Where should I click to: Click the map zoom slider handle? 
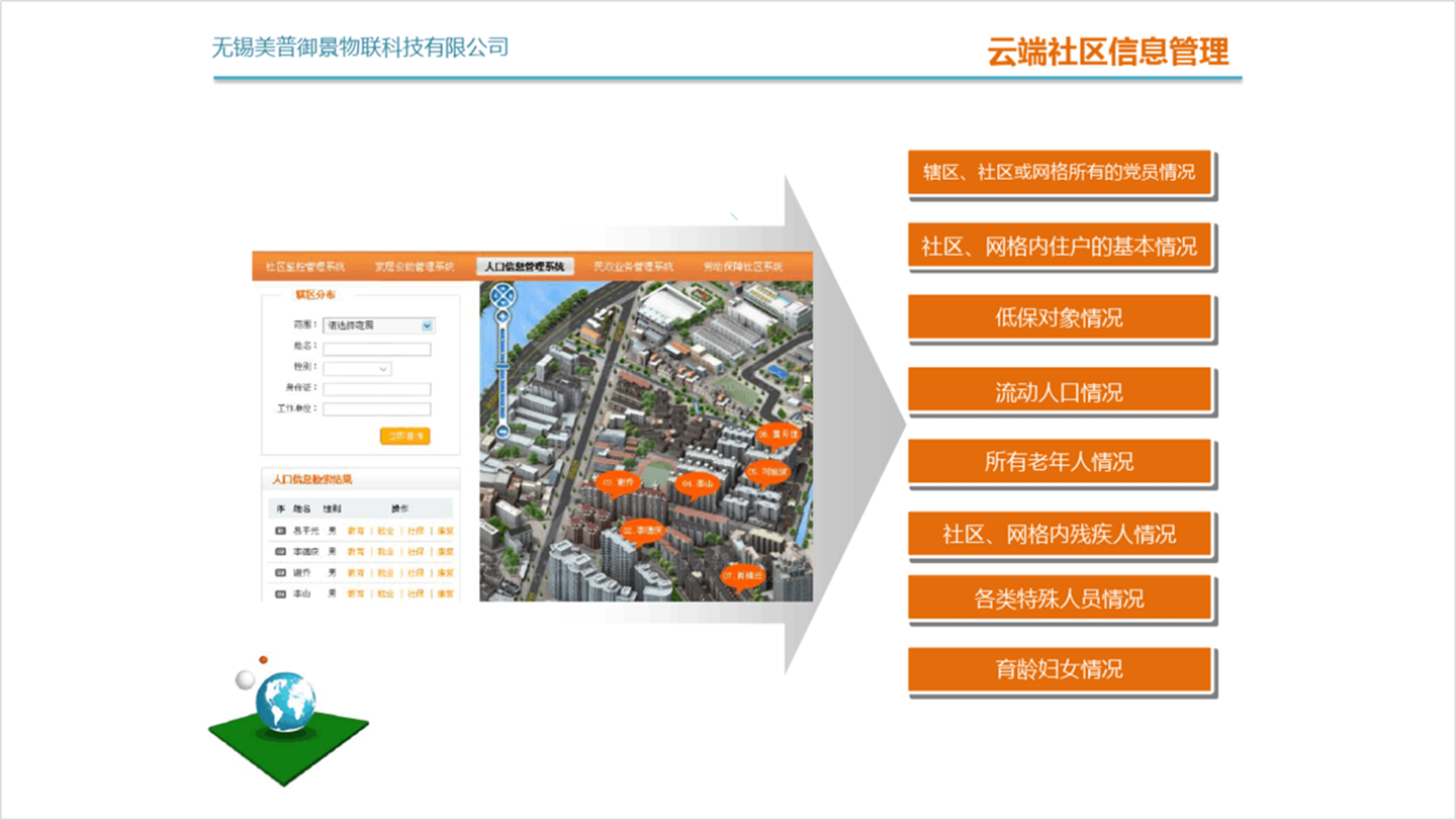pyautogui.click(x=503, y=366)
